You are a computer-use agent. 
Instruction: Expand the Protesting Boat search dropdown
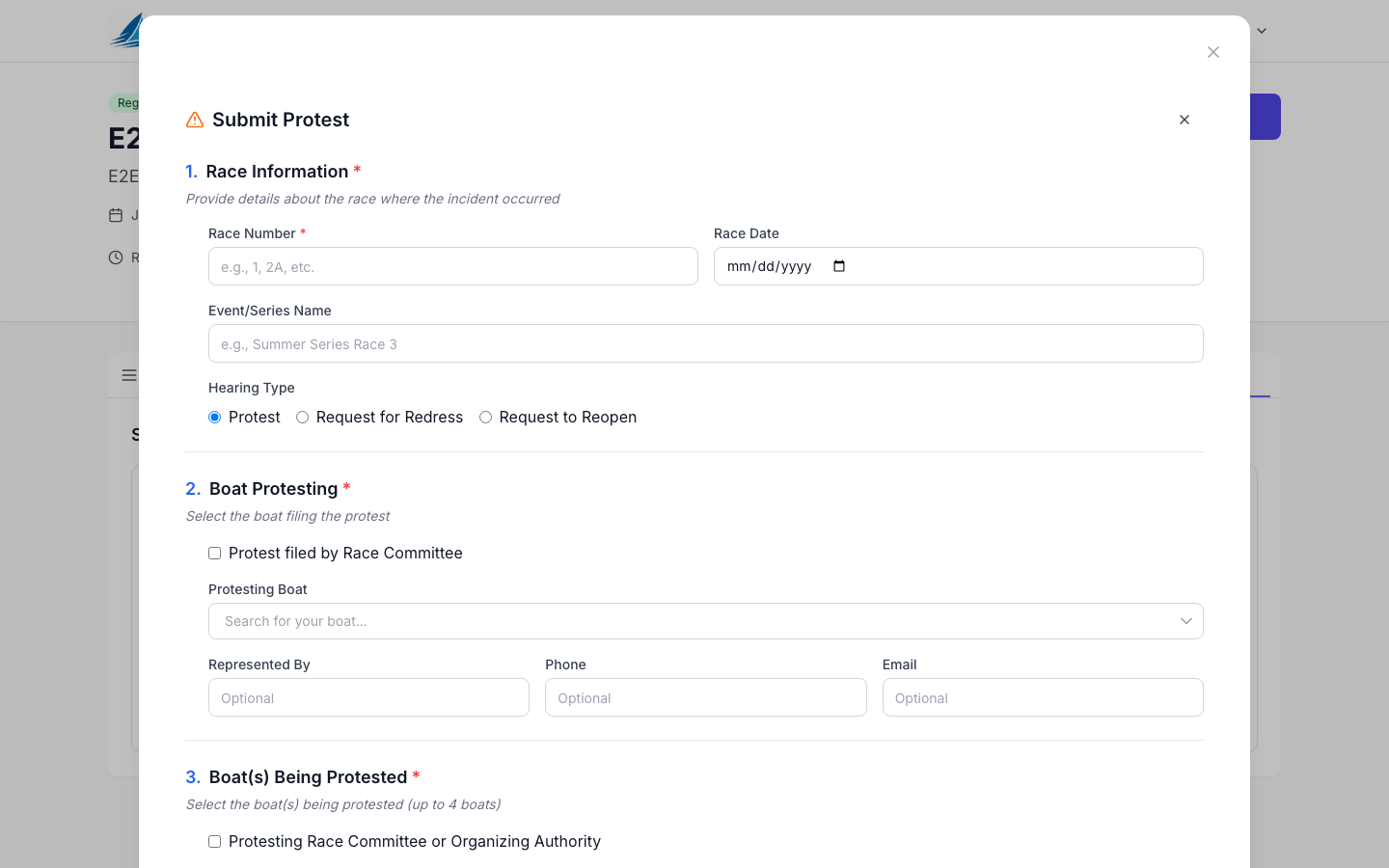pos(705,621)
